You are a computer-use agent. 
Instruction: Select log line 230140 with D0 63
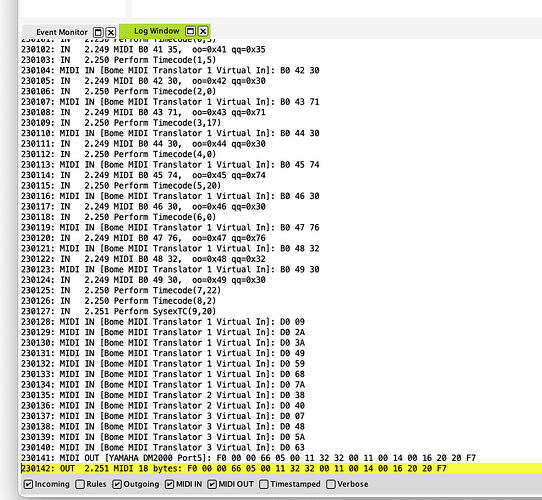click(x=163, y=447)
